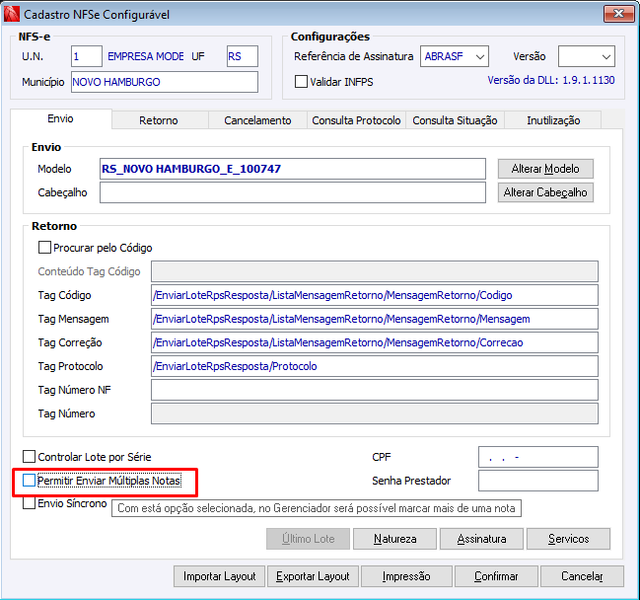Screen dimensions: 640x600
Task: Go to the Consulta Situação tab
Action: (x=455, y=120)
